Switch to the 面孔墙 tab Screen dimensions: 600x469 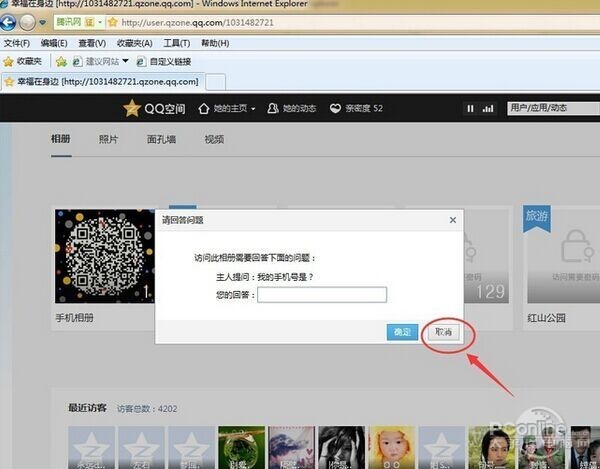pyautogui.click(x=161, y=140)
